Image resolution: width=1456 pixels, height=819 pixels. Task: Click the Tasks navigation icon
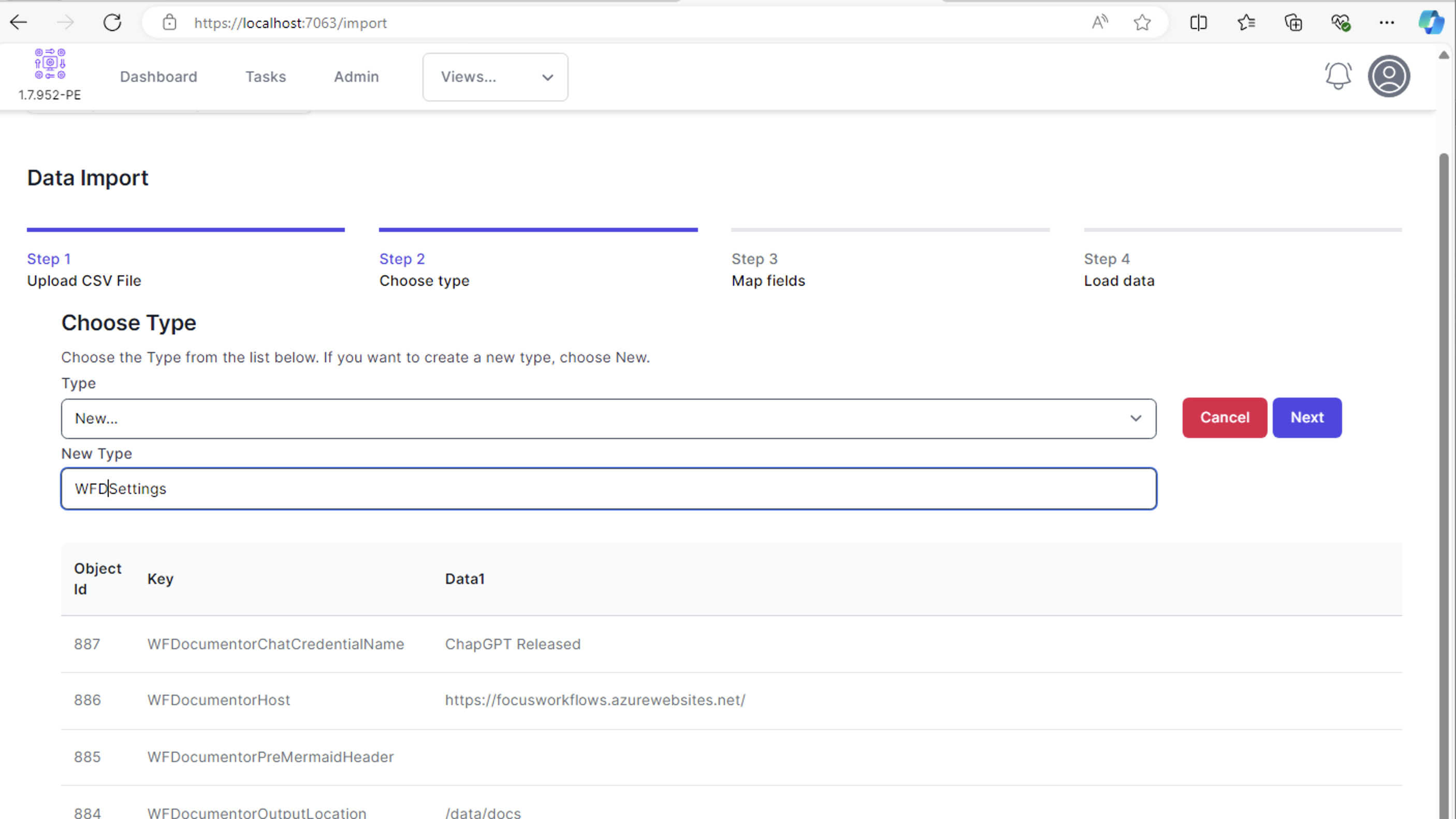point(266,76)
